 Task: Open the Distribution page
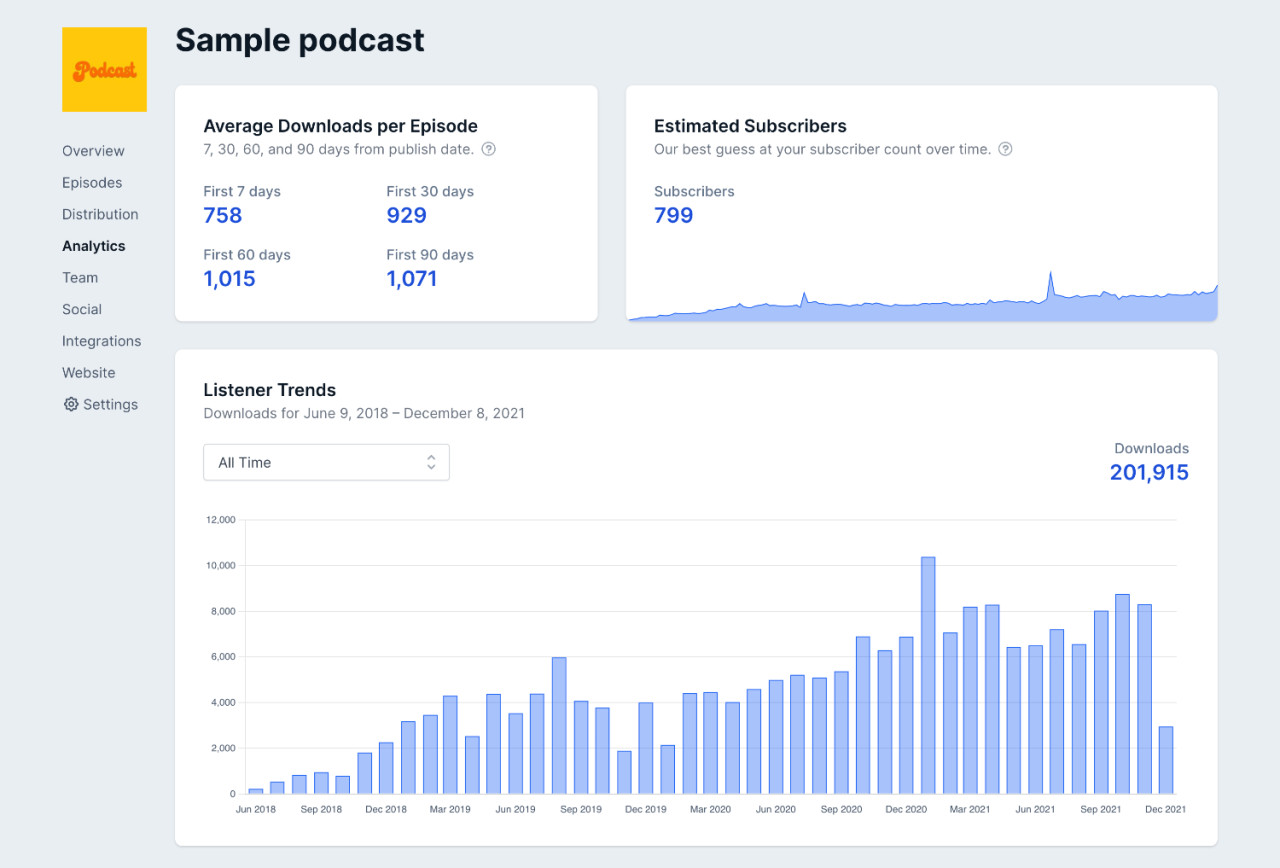(100, 214)
